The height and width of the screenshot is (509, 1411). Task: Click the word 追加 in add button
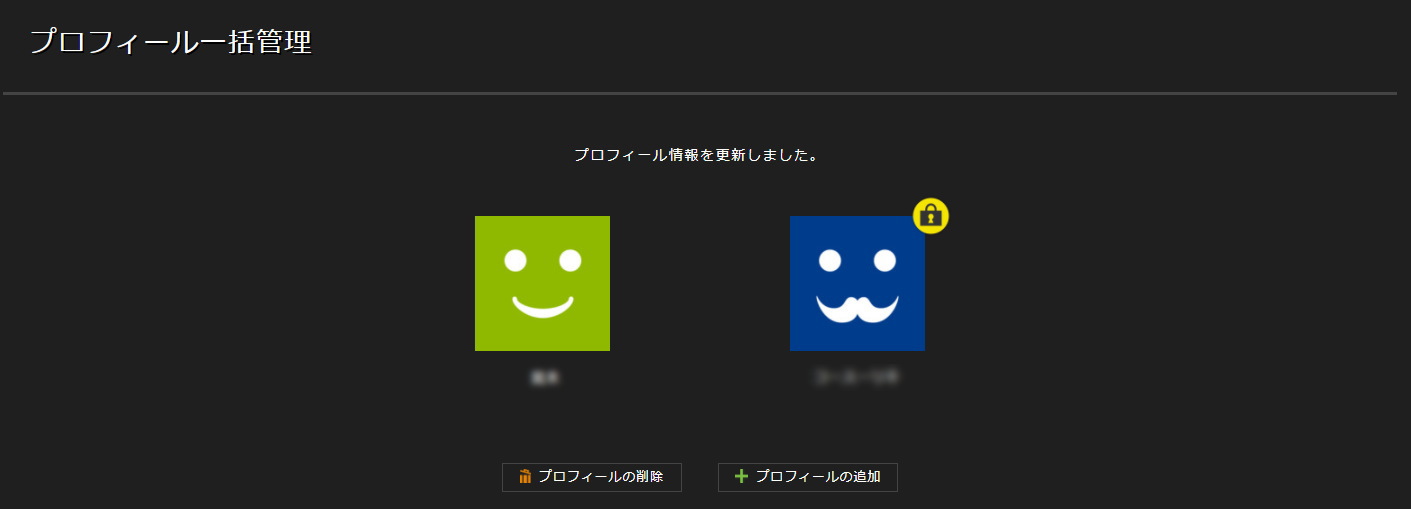point(867,477)
